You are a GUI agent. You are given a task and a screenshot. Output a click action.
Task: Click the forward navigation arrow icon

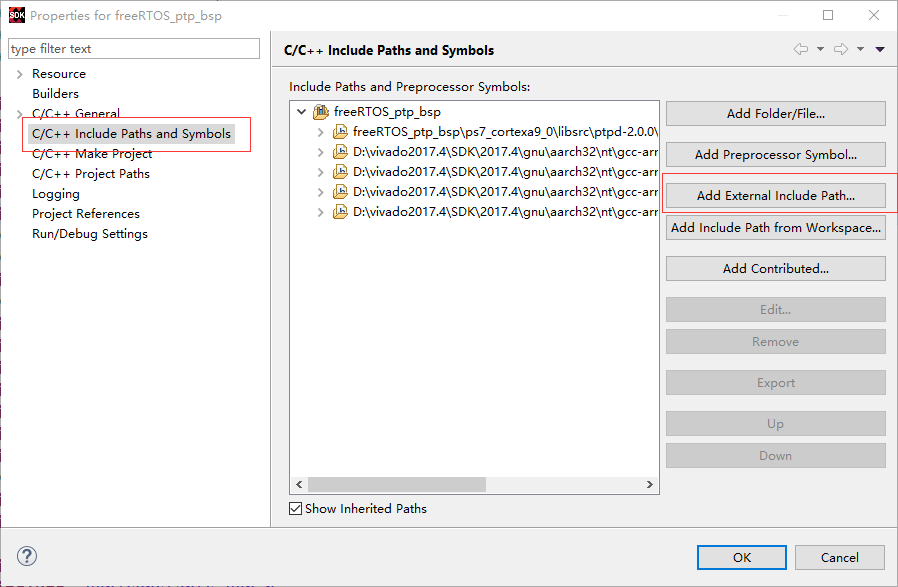click(841, 49)
